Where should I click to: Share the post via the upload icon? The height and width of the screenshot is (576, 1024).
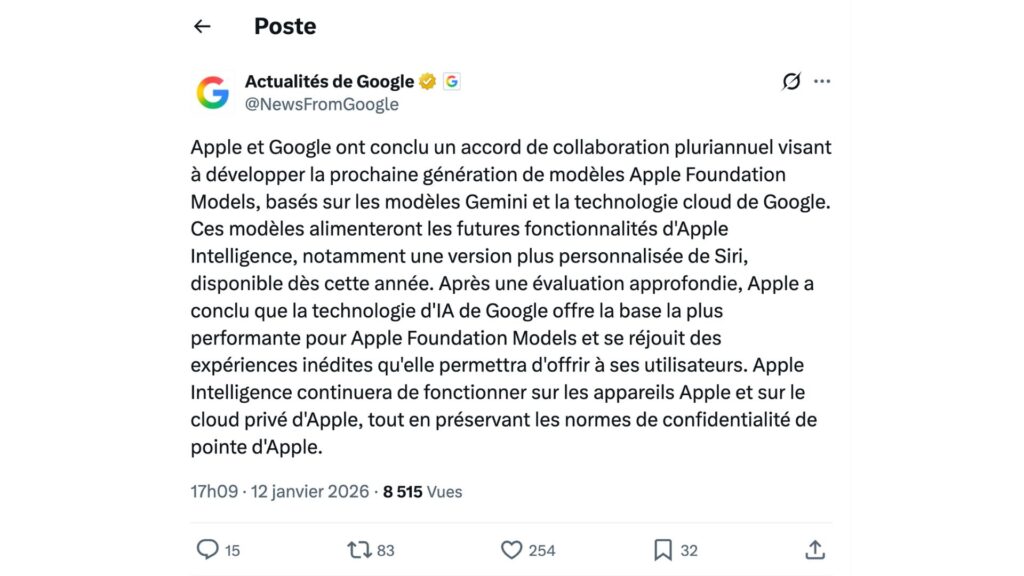point(816,549)
